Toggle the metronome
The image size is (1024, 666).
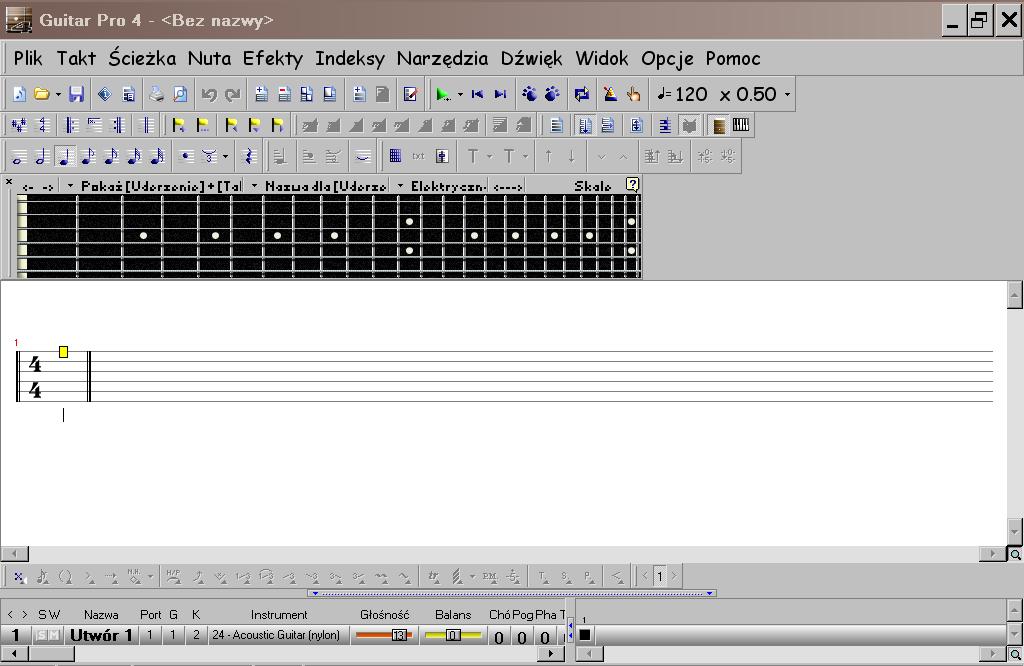610,95
